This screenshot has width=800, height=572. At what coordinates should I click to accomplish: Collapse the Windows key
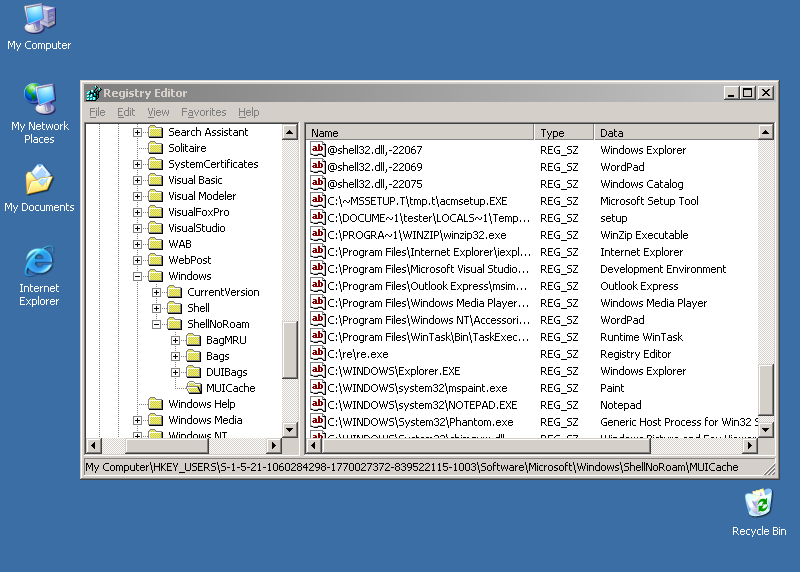click(x=137, y=276)
